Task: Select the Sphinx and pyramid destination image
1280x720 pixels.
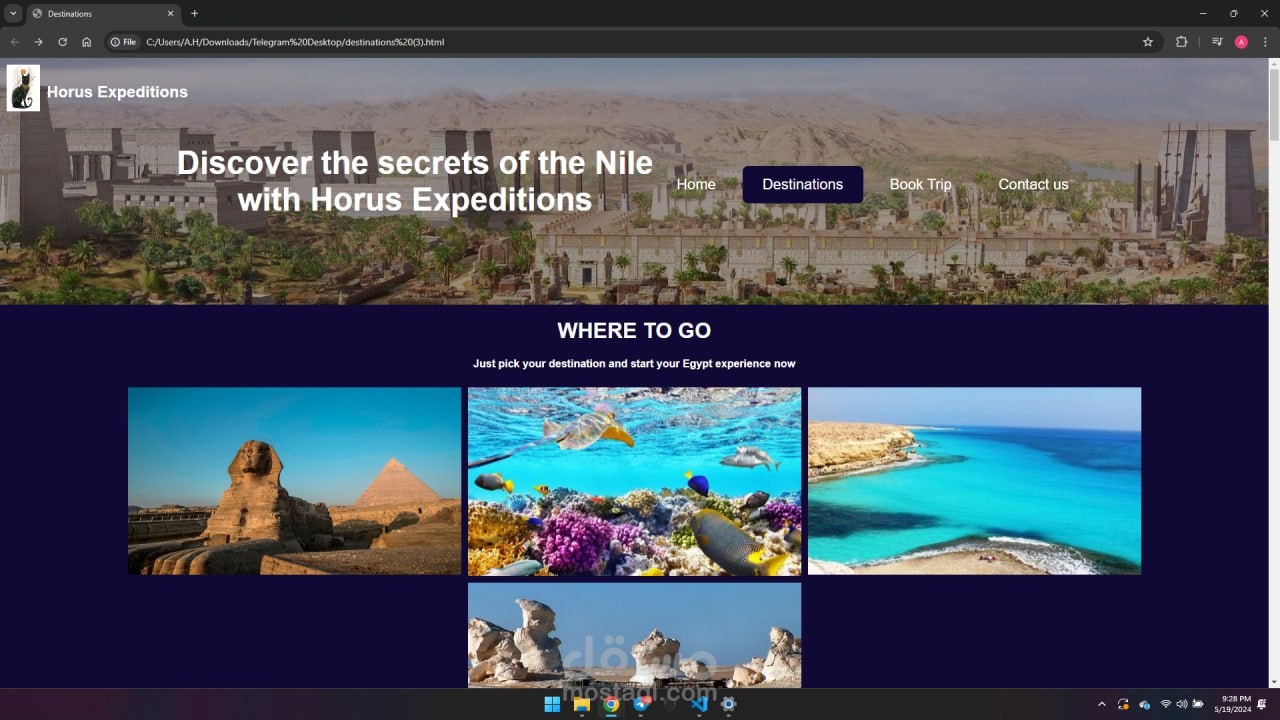Action: 294,481
